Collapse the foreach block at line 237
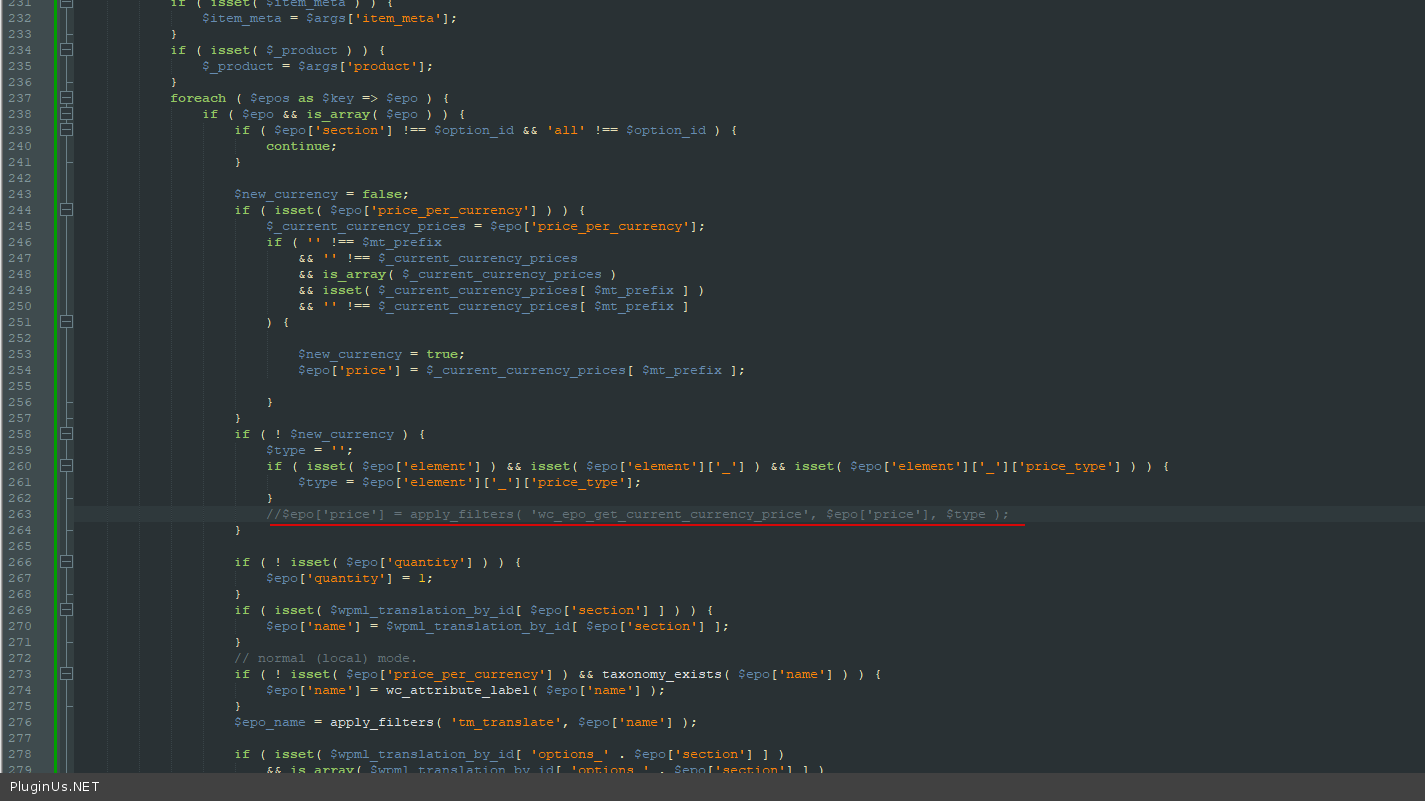Screen dimensions: 1425x801 (66, 98)
